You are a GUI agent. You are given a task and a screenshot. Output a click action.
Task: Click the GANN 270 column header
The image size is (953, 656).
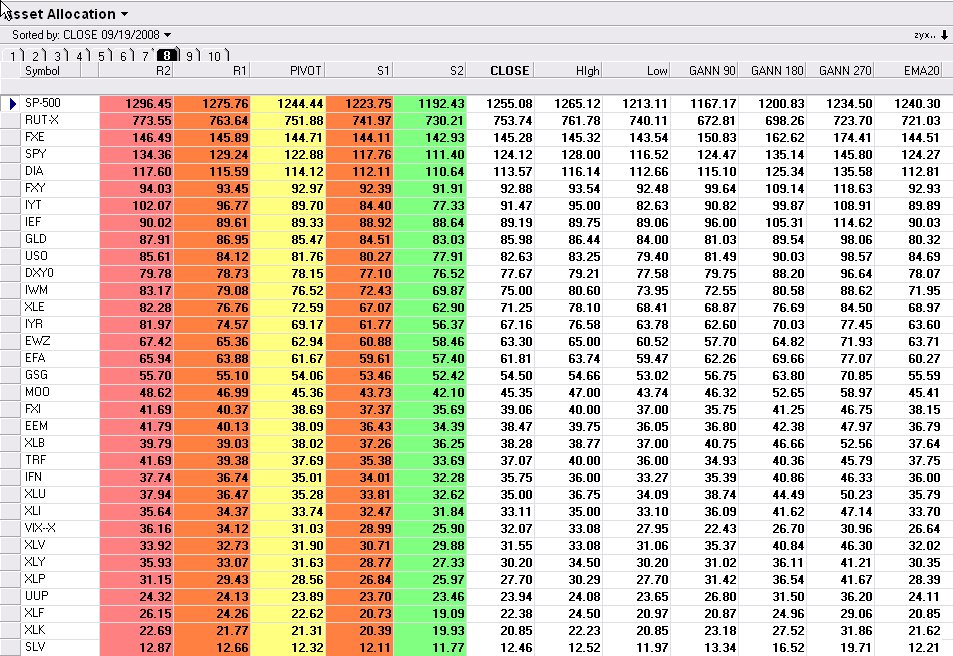840,71
